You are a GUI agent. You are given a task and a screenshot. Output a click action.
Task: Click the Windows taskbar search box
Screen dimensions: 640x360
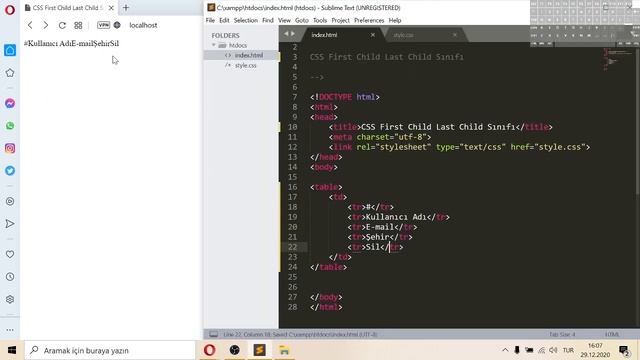(110, 350)
